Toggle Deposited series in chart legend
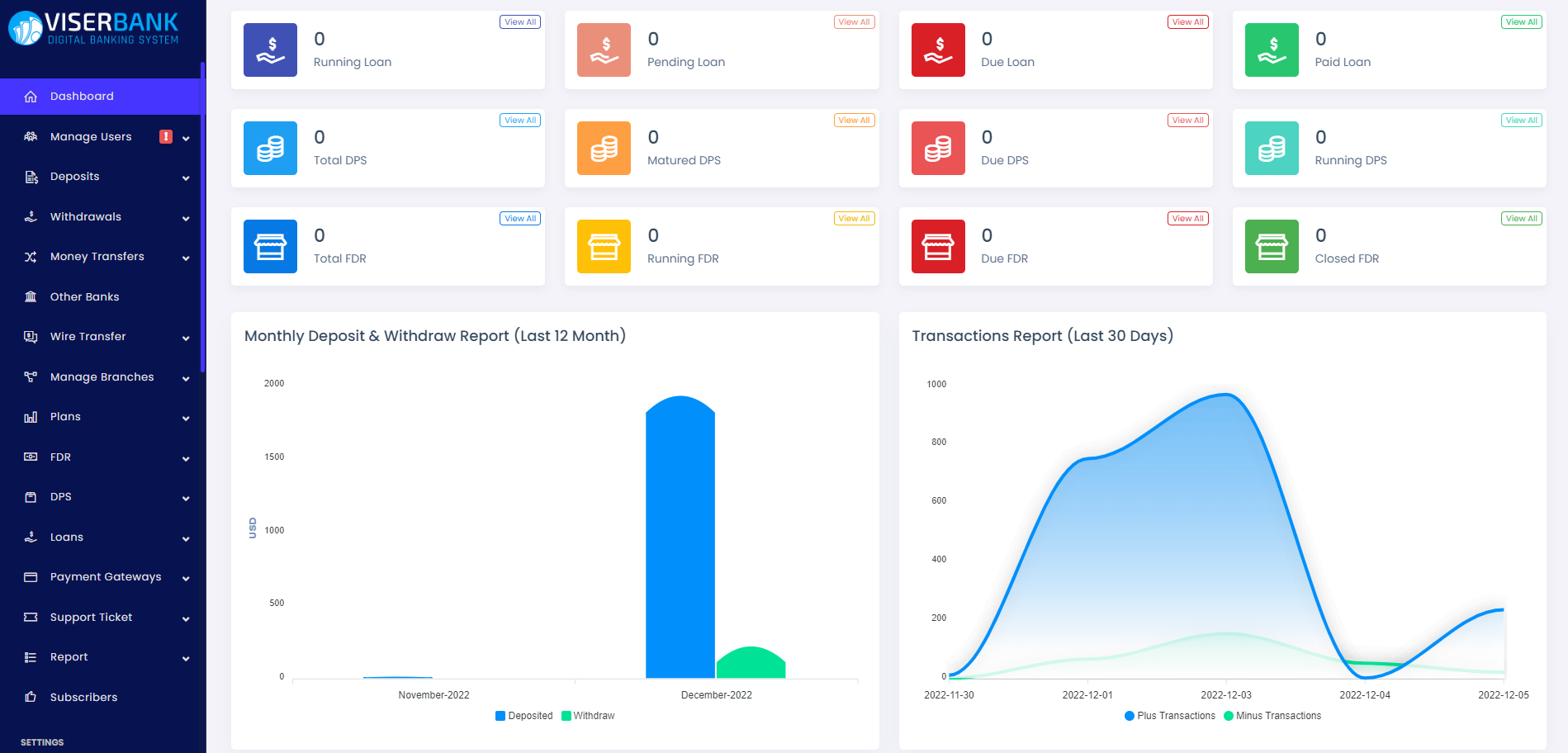Image resolution: width=1568 pixels, height=753 pixels. [x=524, y=716]
